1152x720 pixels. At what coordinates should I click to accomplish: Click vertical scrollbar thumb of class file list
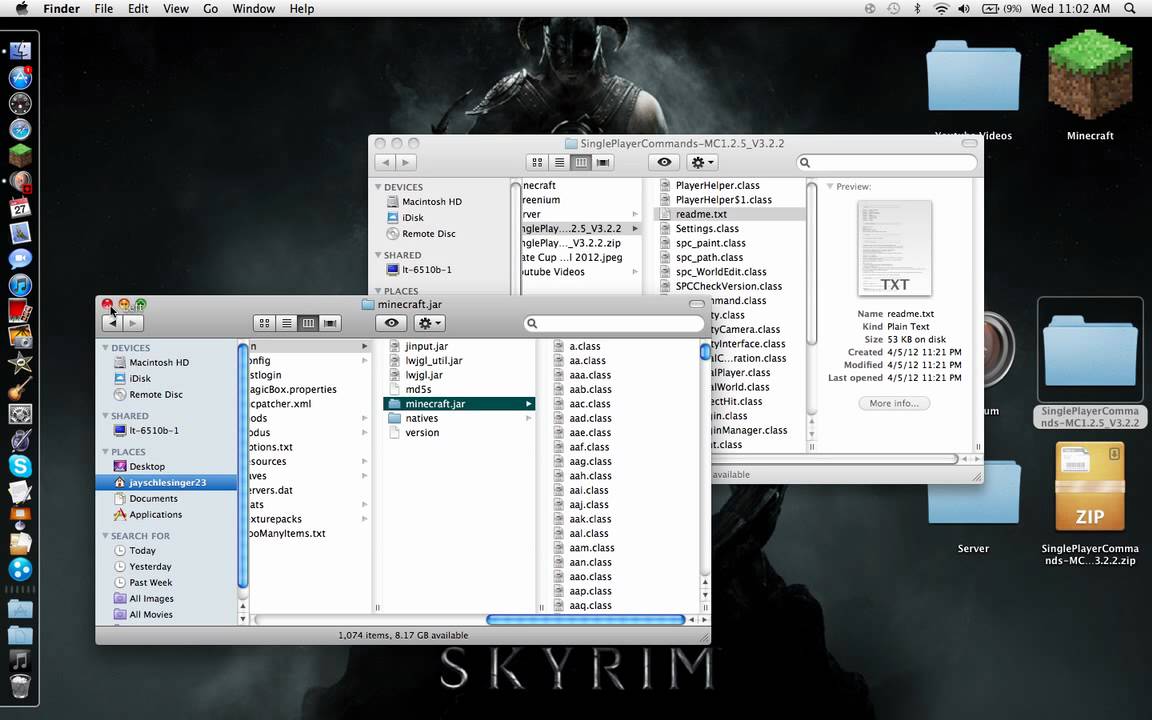click(x=705, y=352)
